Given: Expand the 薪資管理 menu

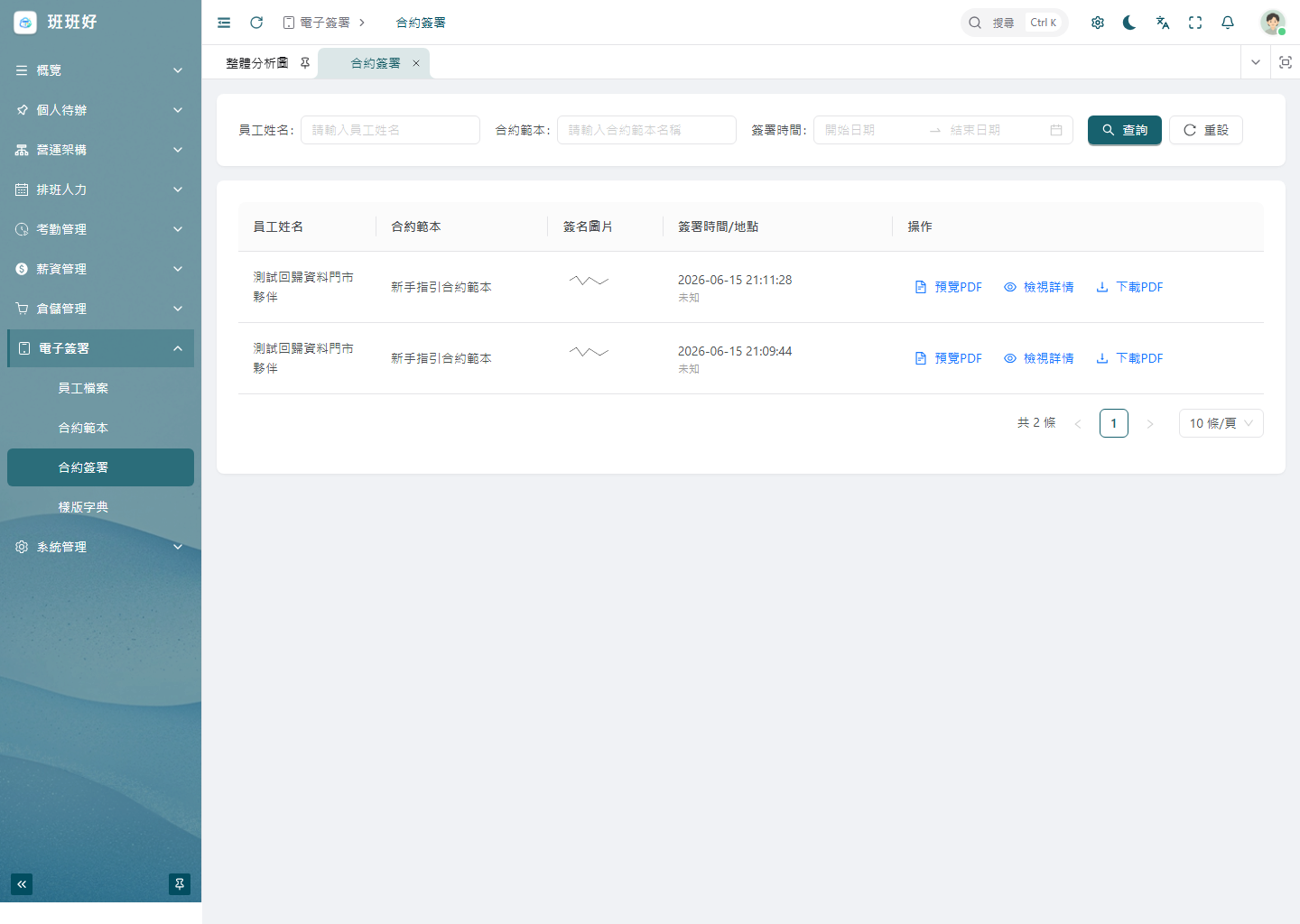Looking at the screenshot, I should pos(100,269).
